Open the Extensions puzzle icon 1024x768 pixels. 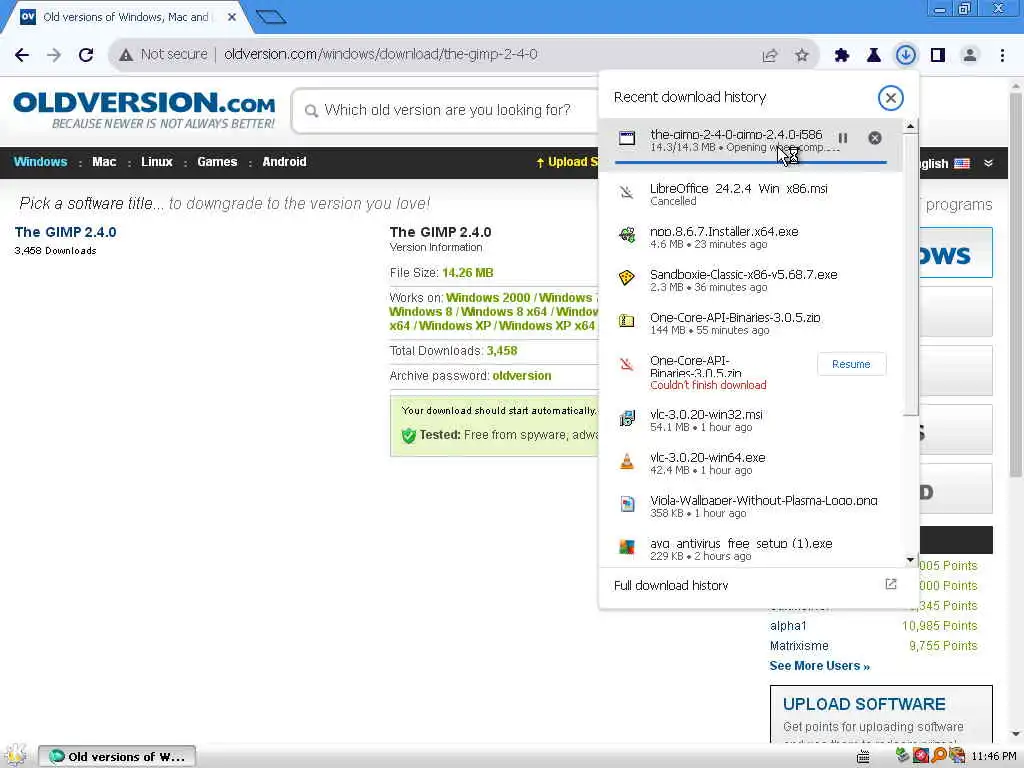842,56
